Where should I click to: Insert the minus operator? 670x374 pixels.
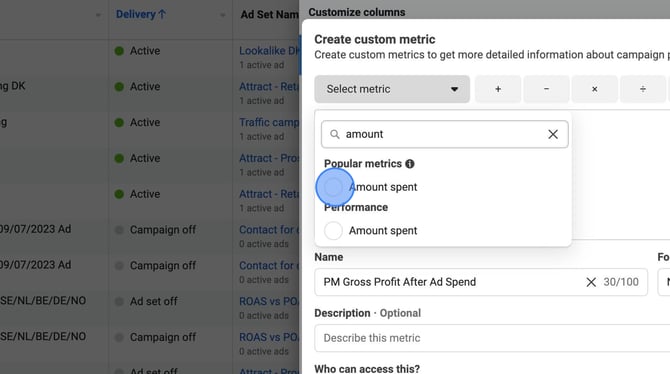point(546,89)
